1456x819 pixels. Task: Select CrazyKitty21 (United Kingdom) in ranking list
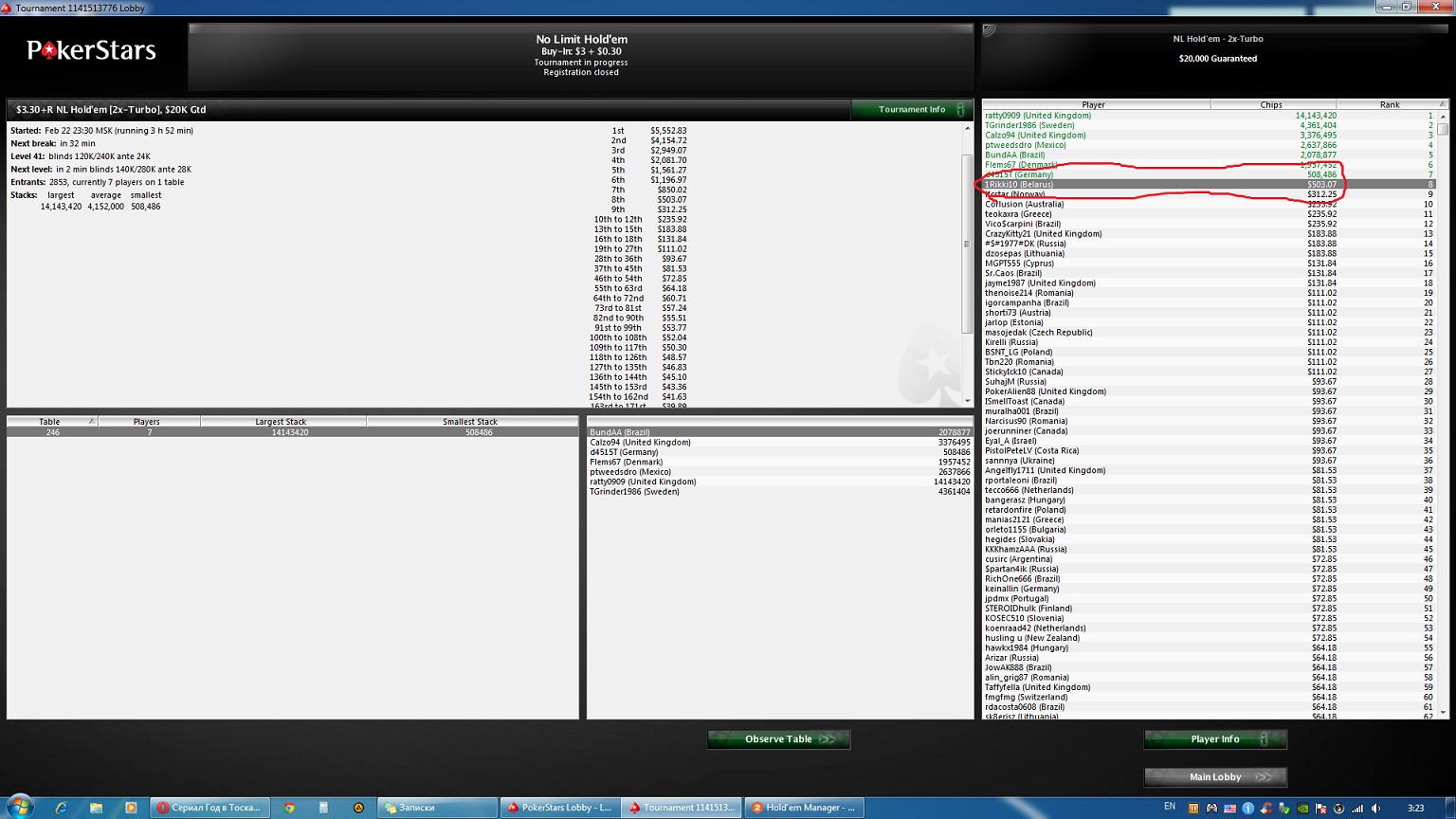[x=1209, y=234]
